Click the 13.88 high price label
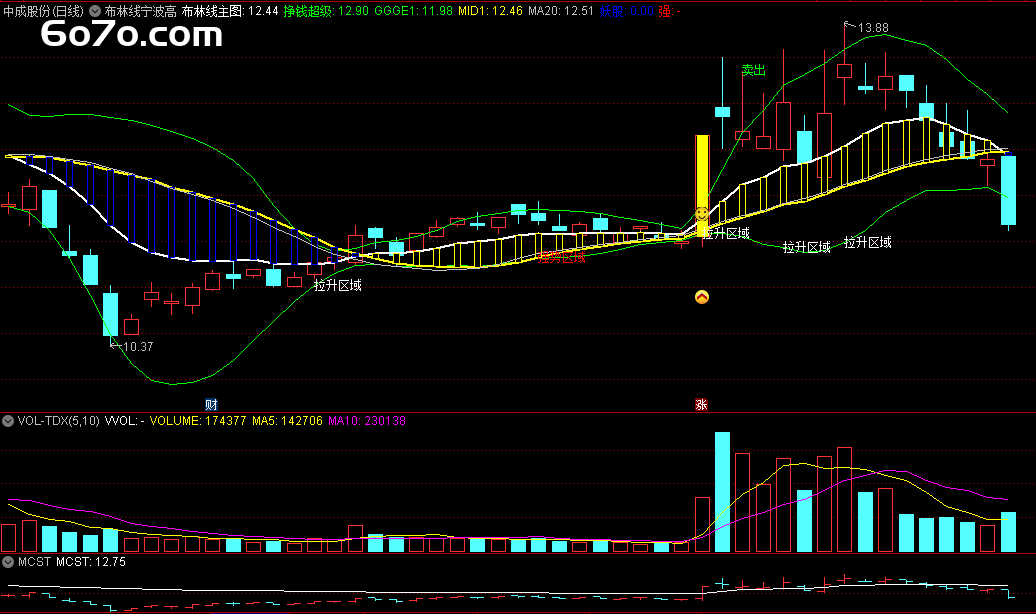 pyautogui.click(x=873, y=28)
